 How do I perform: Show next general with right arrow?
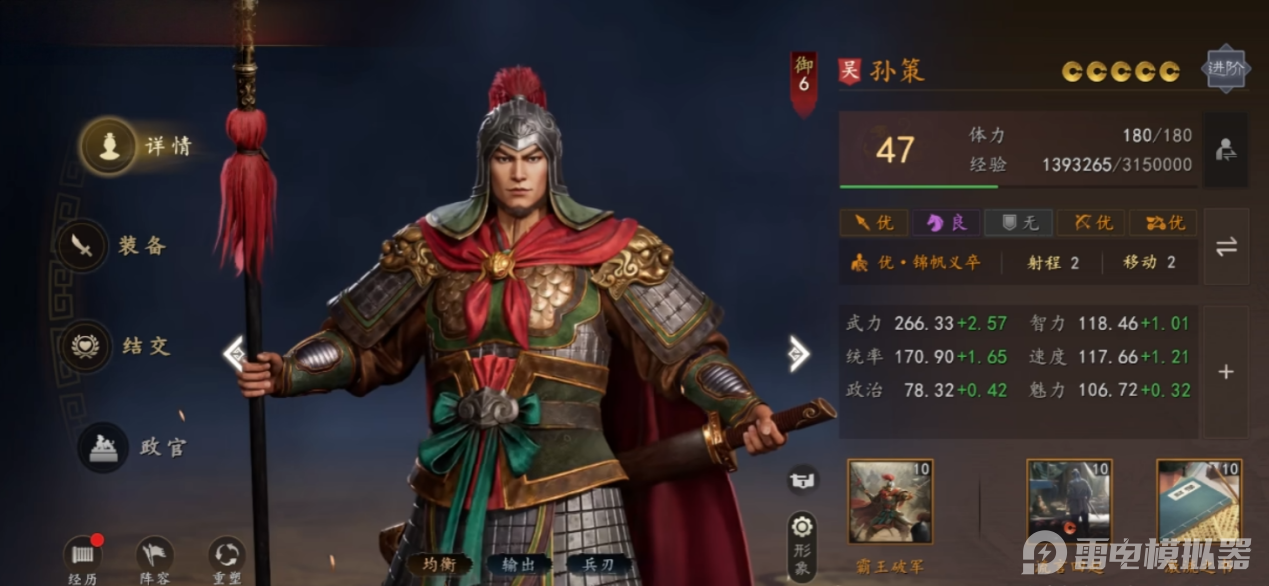tap(799, 353)
